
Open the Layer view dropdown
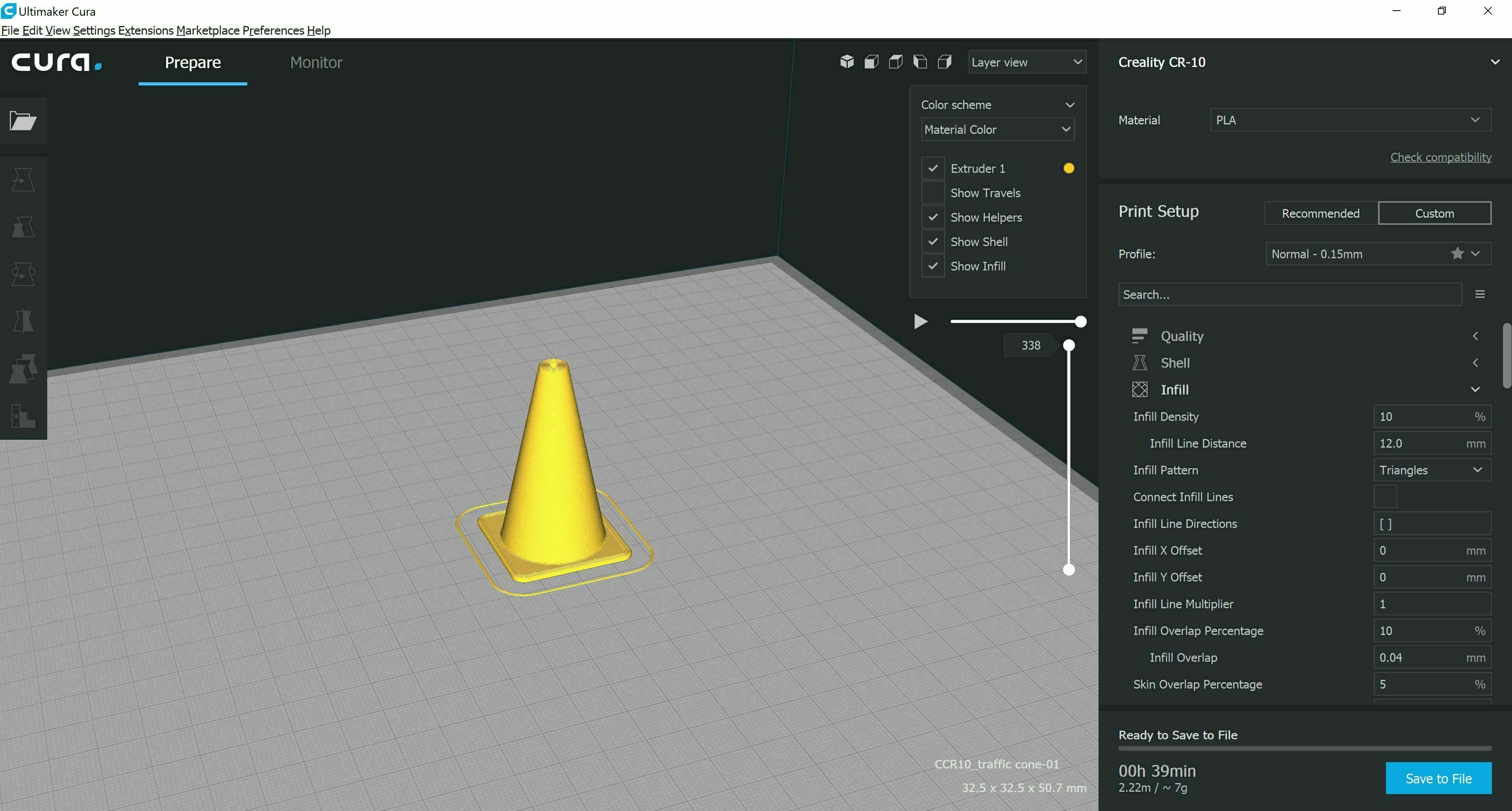tap(1027, 62)
